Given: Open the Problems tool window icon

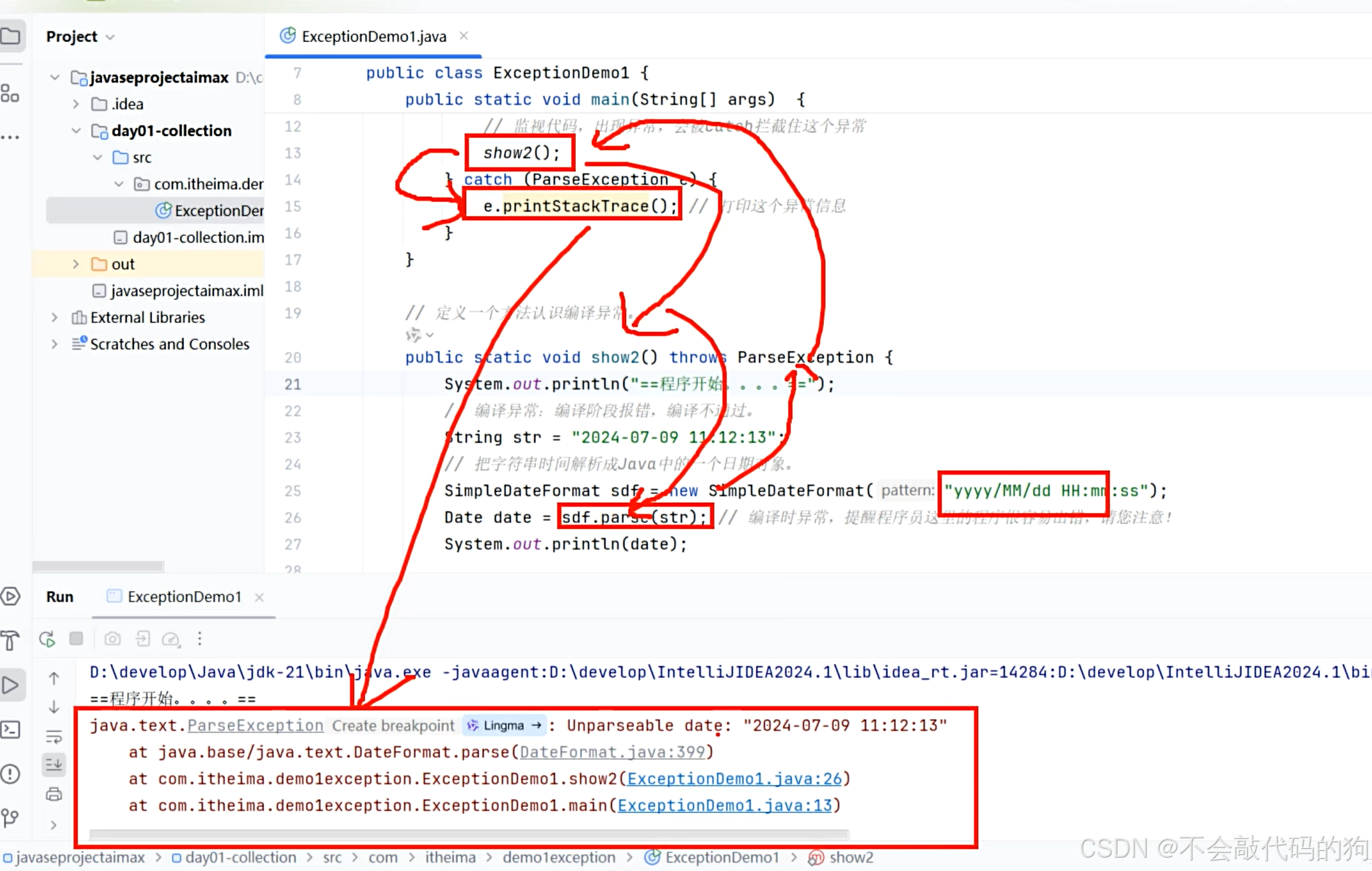Looking at the screenshot, I should pyautogui.click(x=11, y=774).
